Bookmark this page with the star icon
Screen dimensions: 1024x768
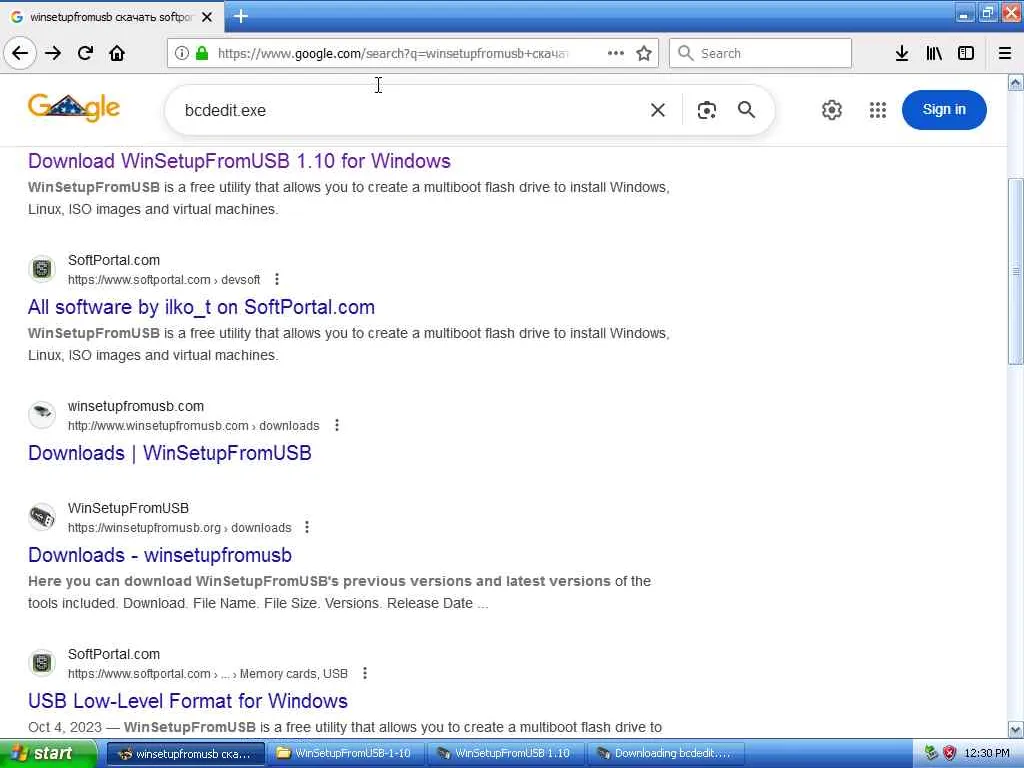tap(644, 53)
